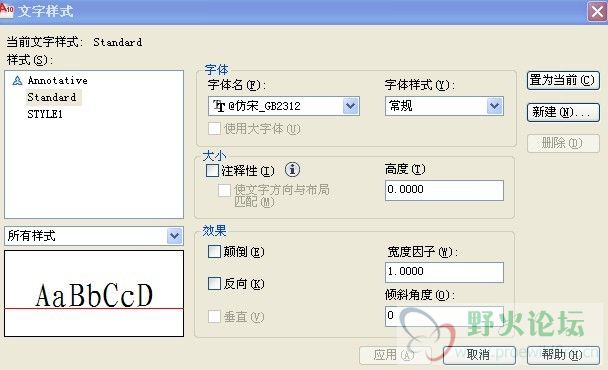Toggle 使文字方向与布局匹配 checkbox
The width and height of the screenshot is (608, 370).
click(x=225, y=190)
